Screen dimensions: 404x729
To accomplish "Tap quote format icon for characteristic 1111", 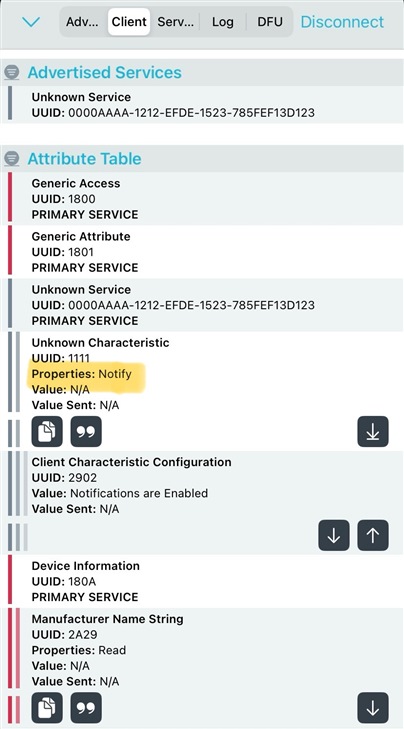I will [x=86, y=431].
